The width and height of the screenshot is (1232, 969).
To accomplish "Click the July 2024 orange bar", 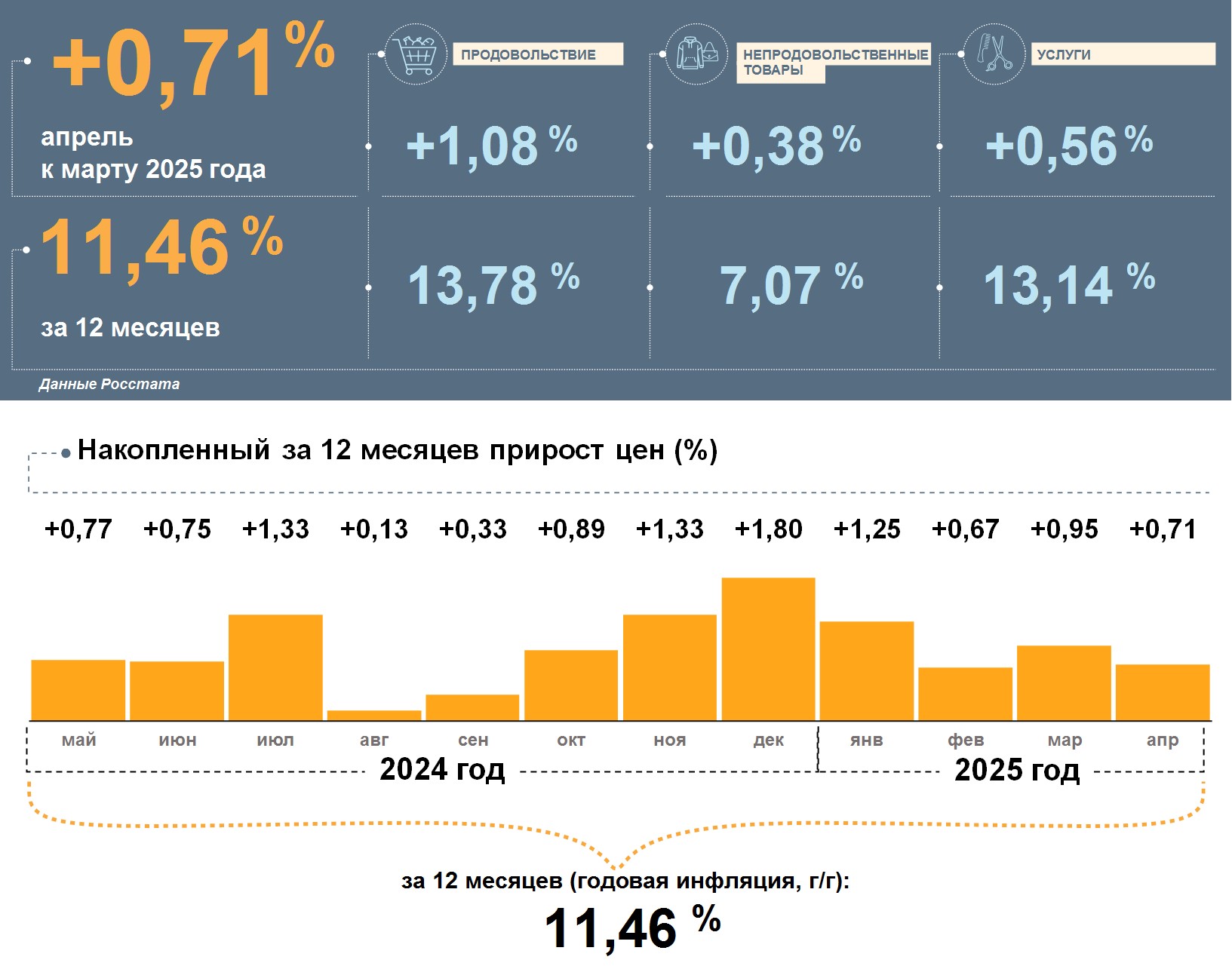I will [x=275, y=667].
